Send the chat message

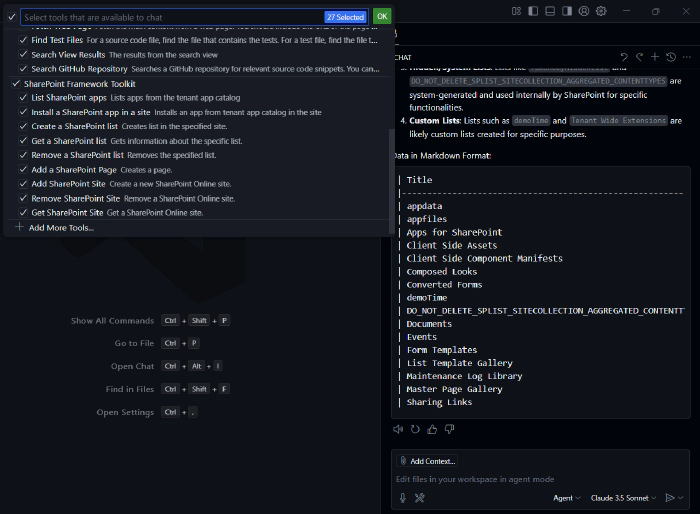(x=669, y=497)
